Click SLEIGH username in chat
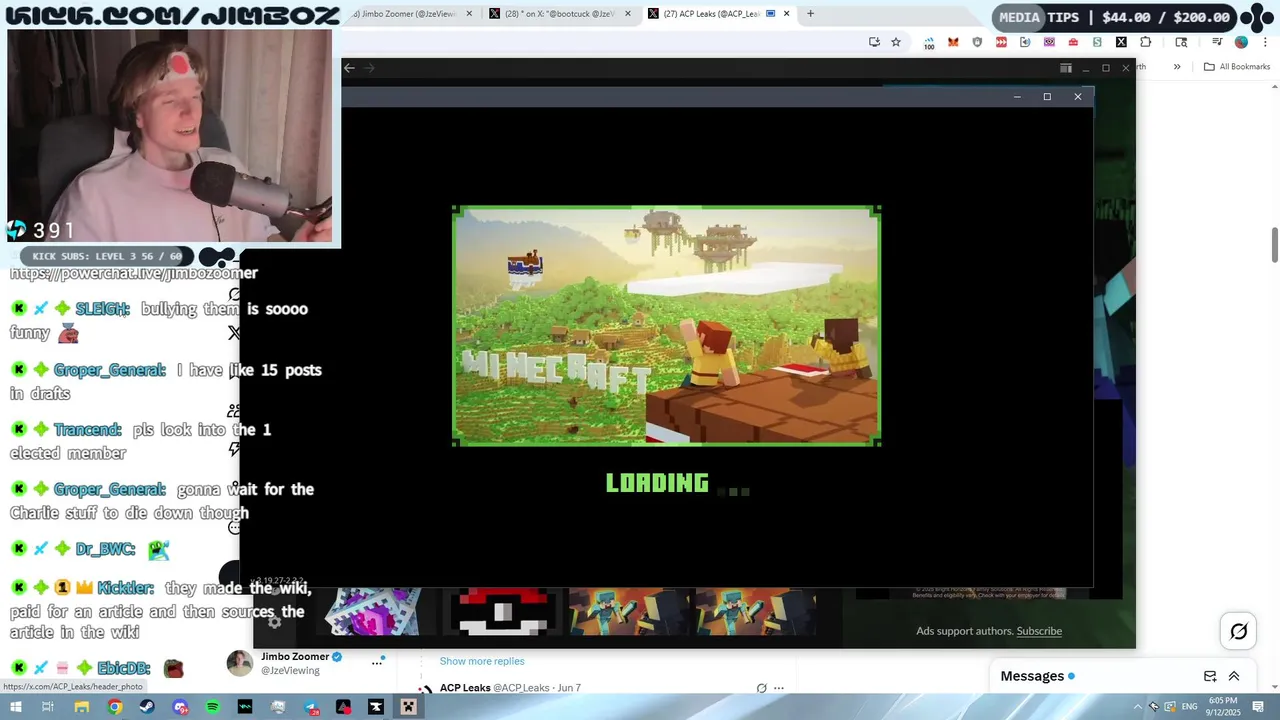This screenshot has height=720, width=1280. click(x=102, y=309)
